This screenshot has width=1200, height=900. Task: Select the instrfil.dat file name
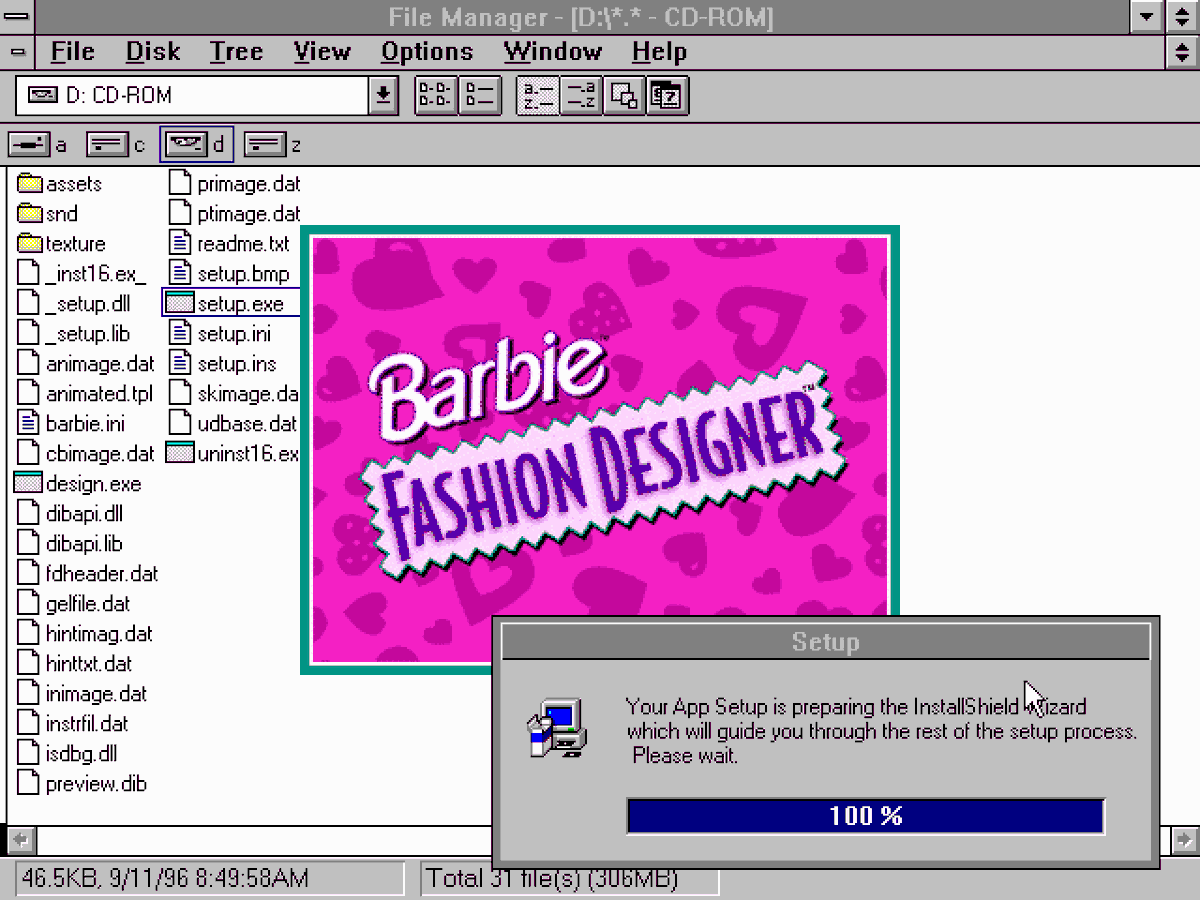tap(87, 724)
